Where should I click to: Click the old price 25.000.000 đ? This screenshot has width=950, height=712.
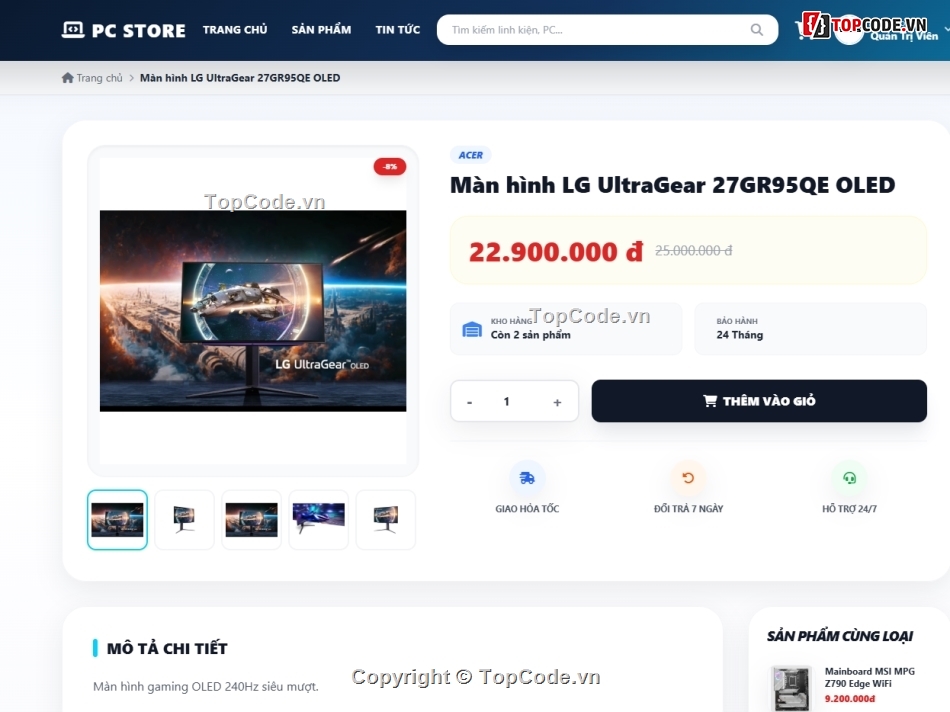[694, 251]
